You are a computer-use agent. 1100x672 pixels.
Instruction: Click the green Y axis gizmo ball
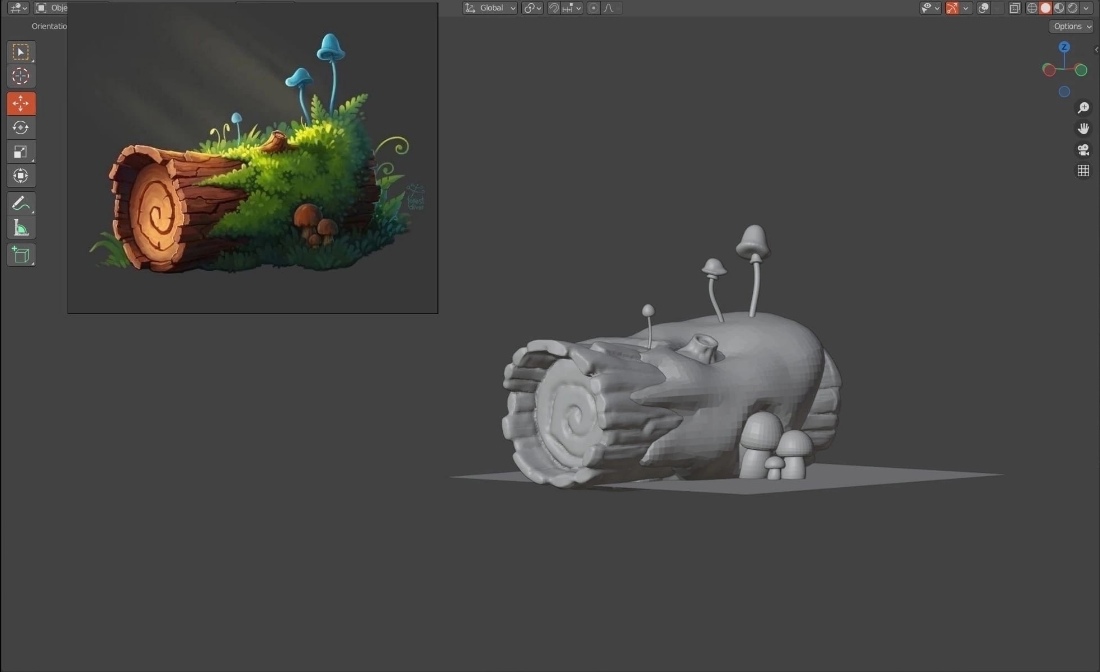[x=1081, y=69]
